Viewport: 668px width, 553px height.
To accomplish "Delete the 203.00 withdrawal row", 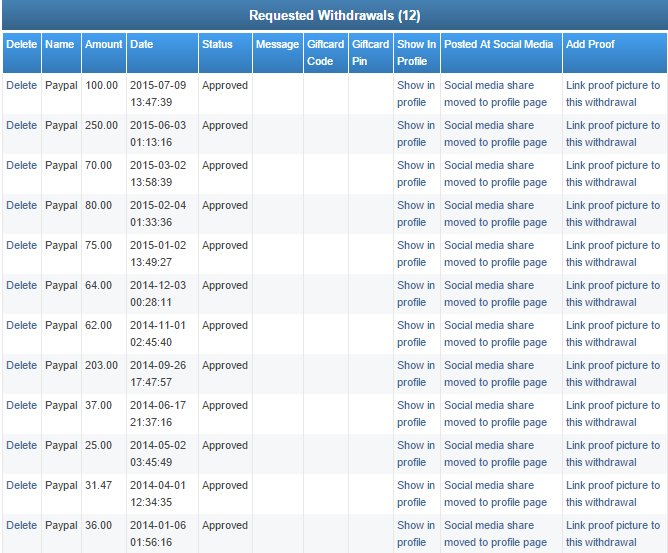I will (x=22, y=366).
